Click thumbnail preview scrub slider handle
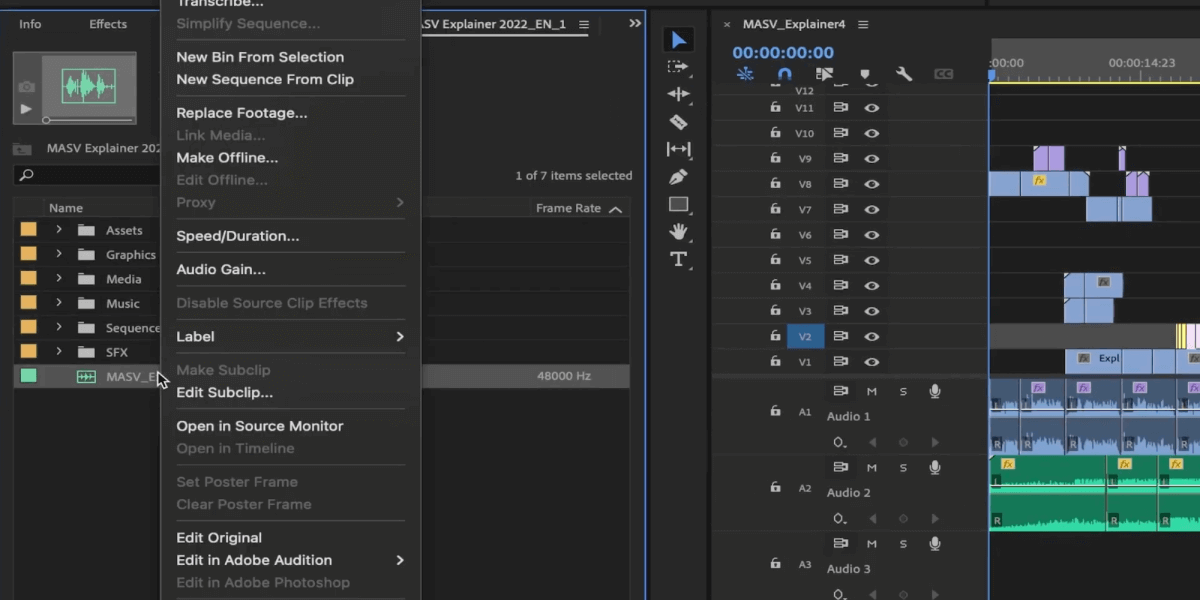Image resolution: width=1200 pixels, height=600 pixels. pyautogui.click(x=46, y=120)
